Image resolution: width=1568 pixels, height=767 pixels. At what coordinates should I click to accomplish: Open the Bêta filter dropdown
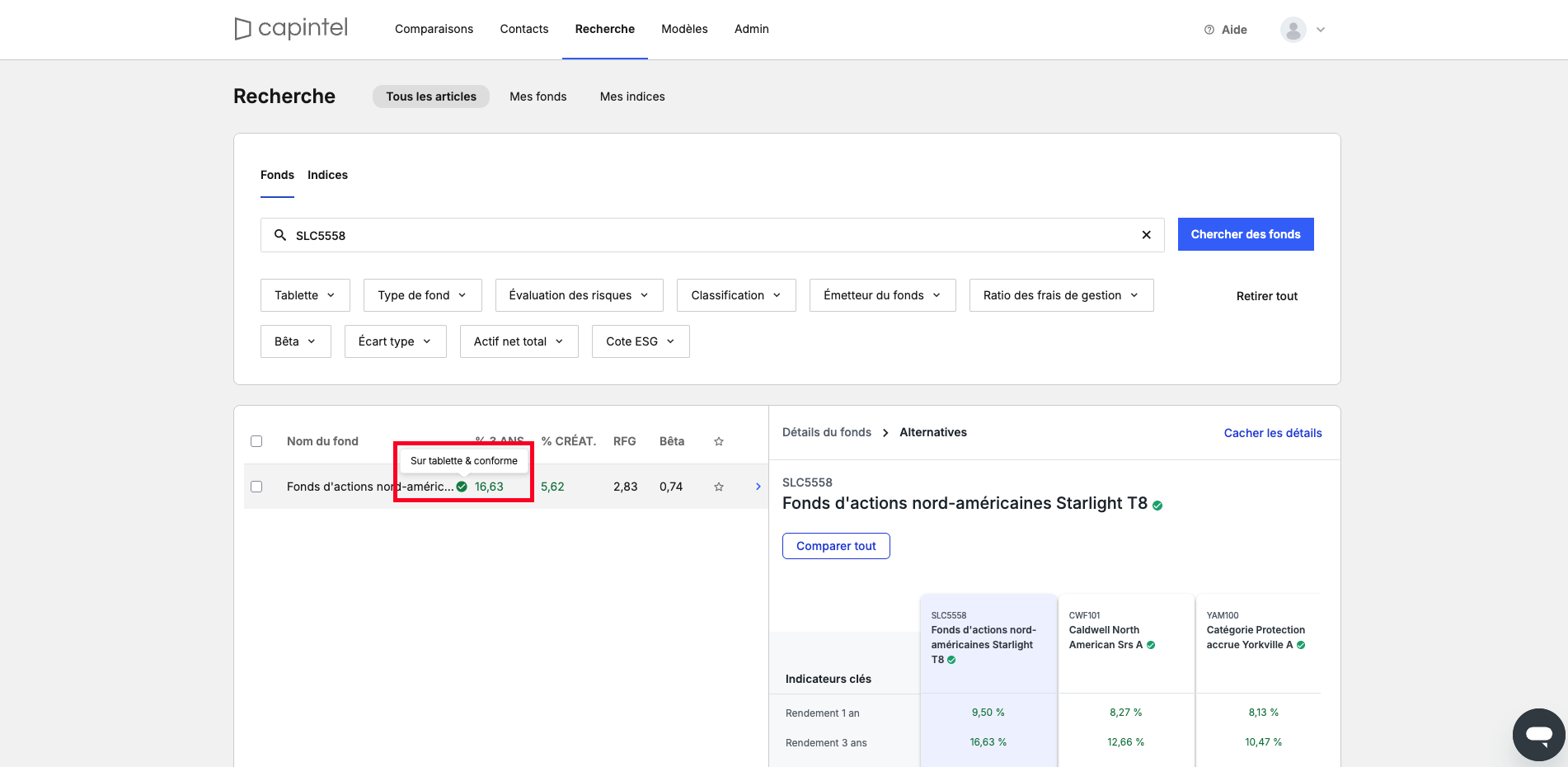pos(295,341)
